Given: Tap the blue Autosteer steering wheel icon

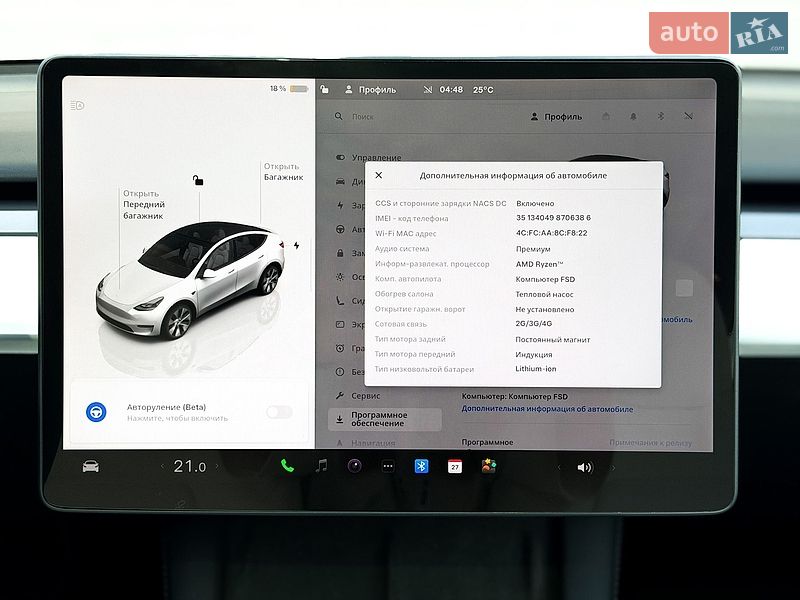Looking at the screenshot, I should click(96, 412).
